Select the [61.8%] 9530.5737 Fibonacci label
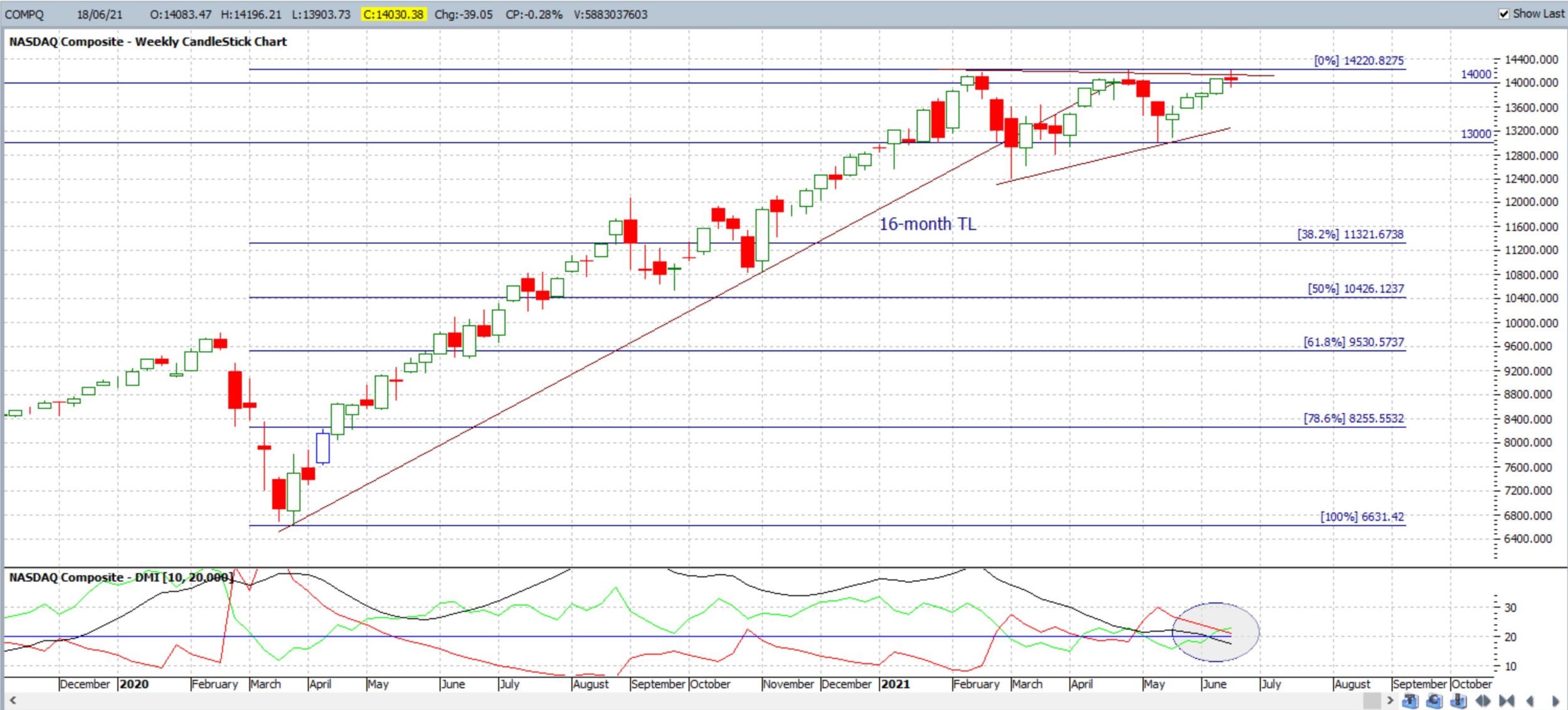The width and height of the screenshot is (1568, 710). (1353, 342)
